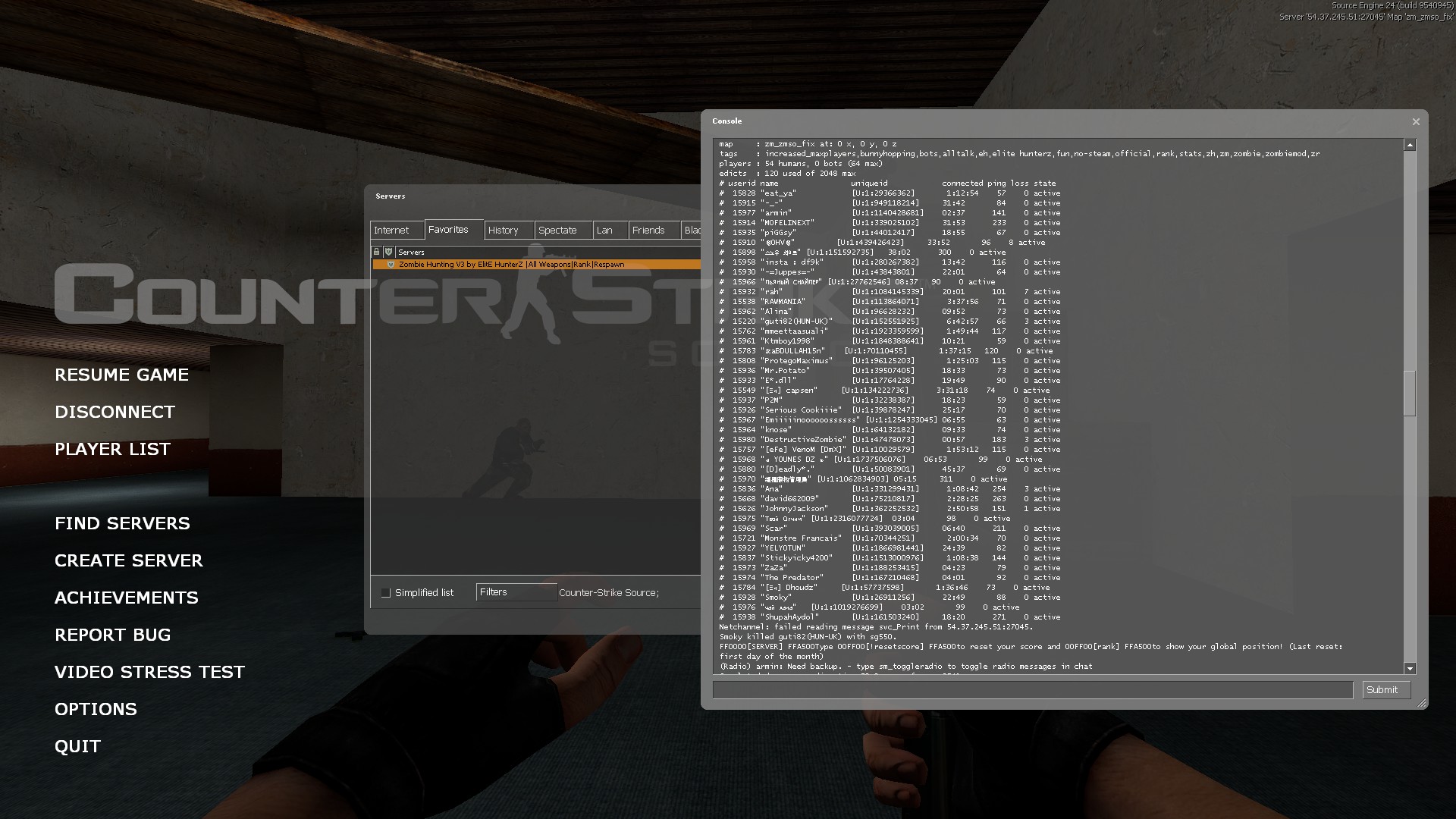Click the Servers column header
This screenshot has width=1456, height=819.
pos(548,252)
